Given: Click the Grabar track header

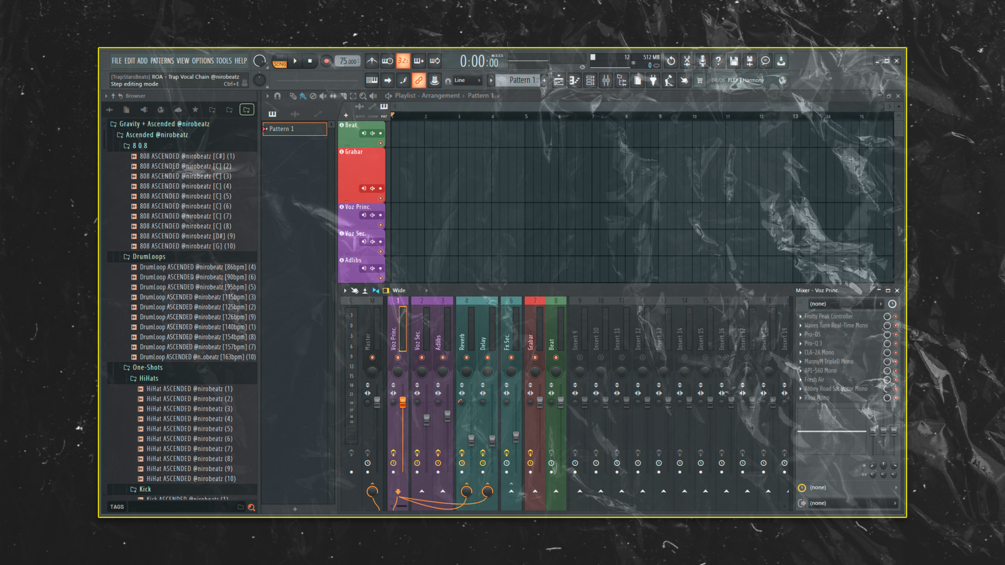Looking at the screenshot, I should (x=361, y=175).
